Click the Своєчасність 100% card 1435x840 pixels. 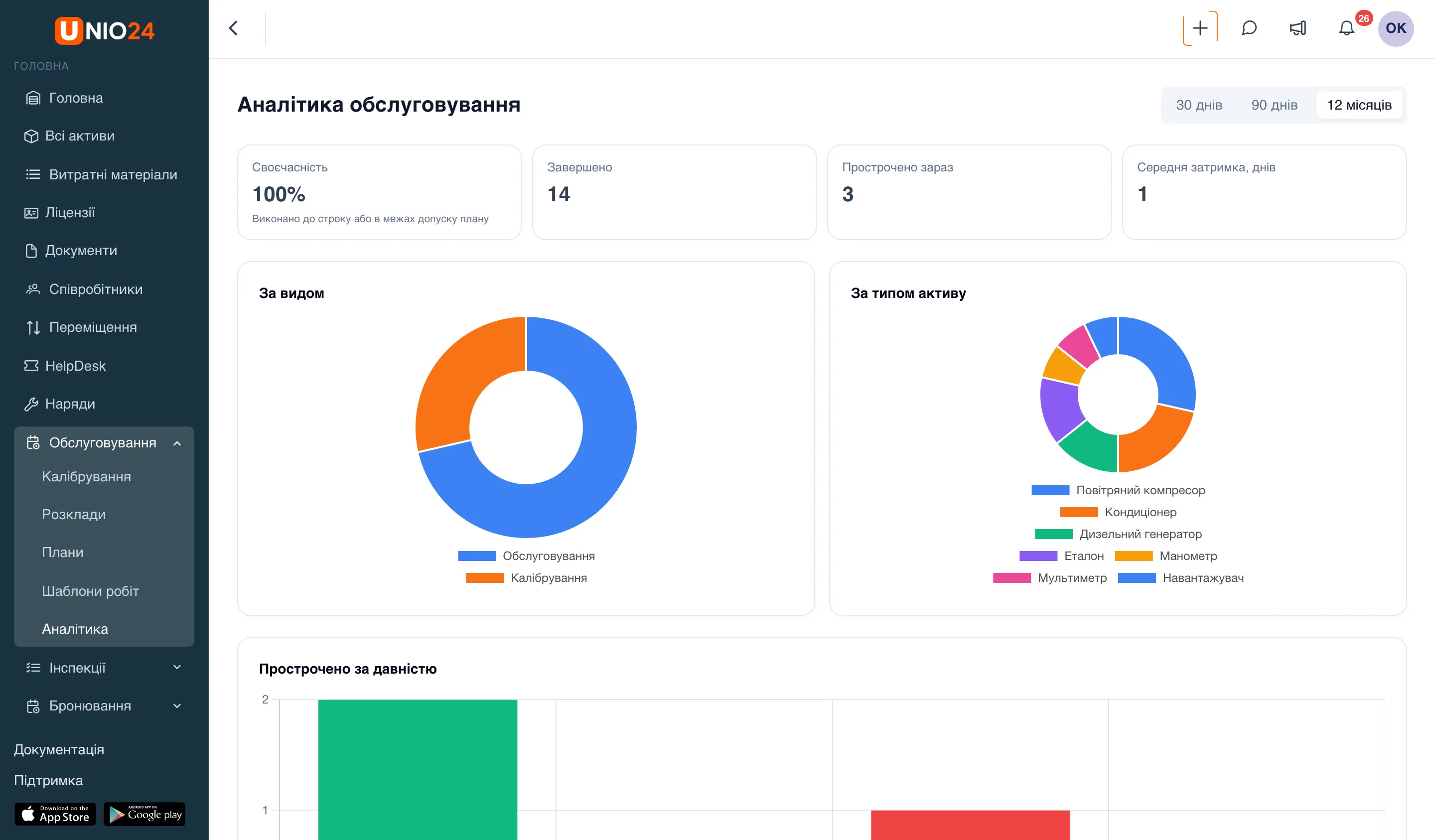[x=379, y=192]
